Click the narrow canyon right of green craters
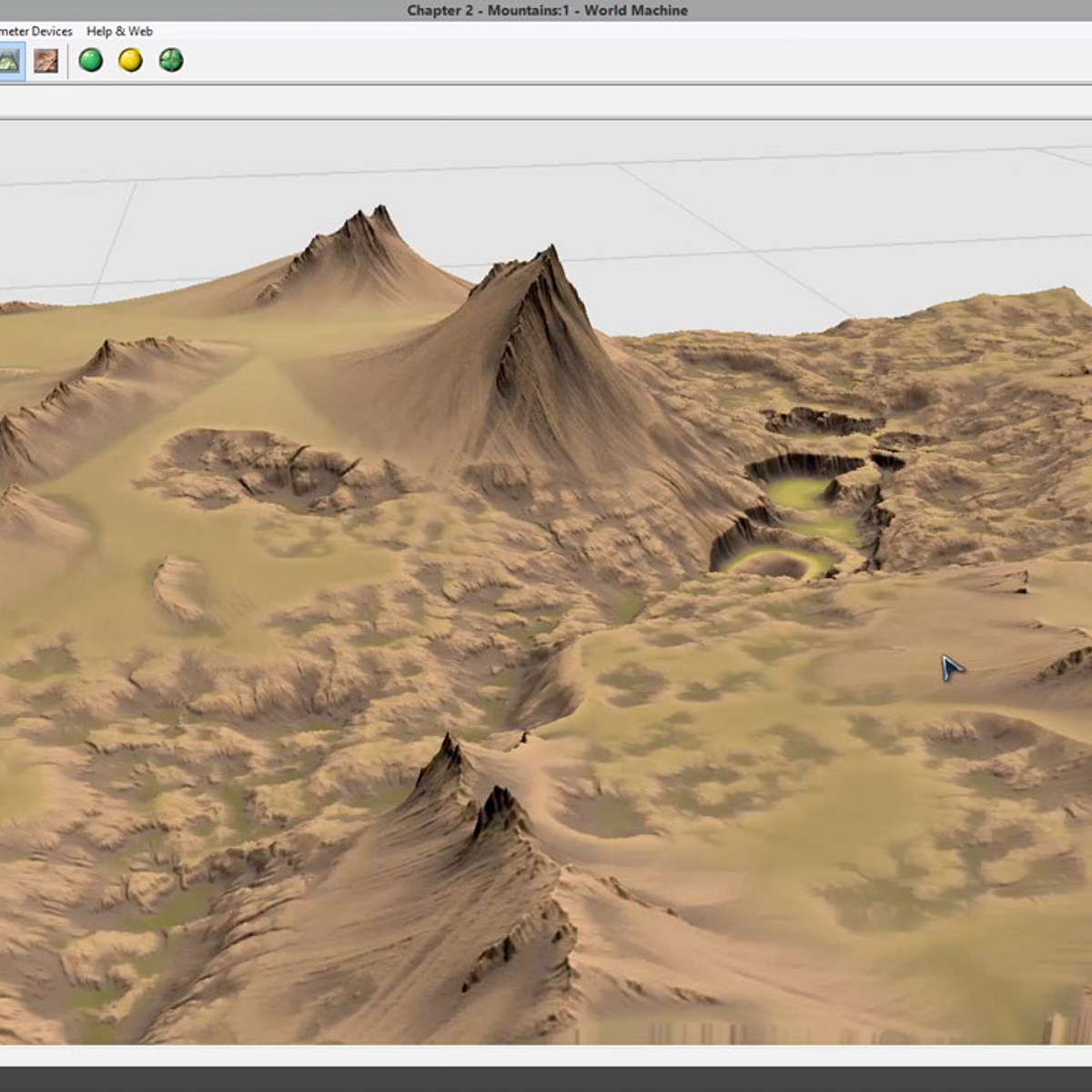The image size is (1092, 1092). [x=879, y=523]
